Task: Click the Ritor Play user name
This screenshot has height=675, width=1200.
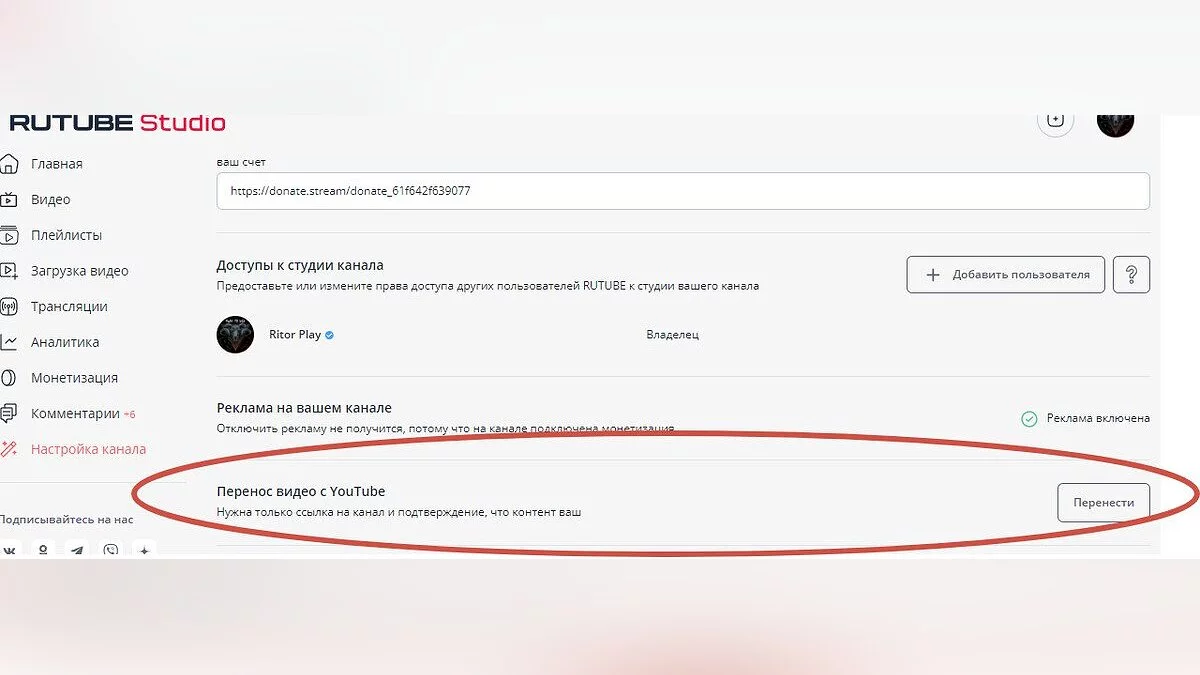Action: (x=295, y=335)
